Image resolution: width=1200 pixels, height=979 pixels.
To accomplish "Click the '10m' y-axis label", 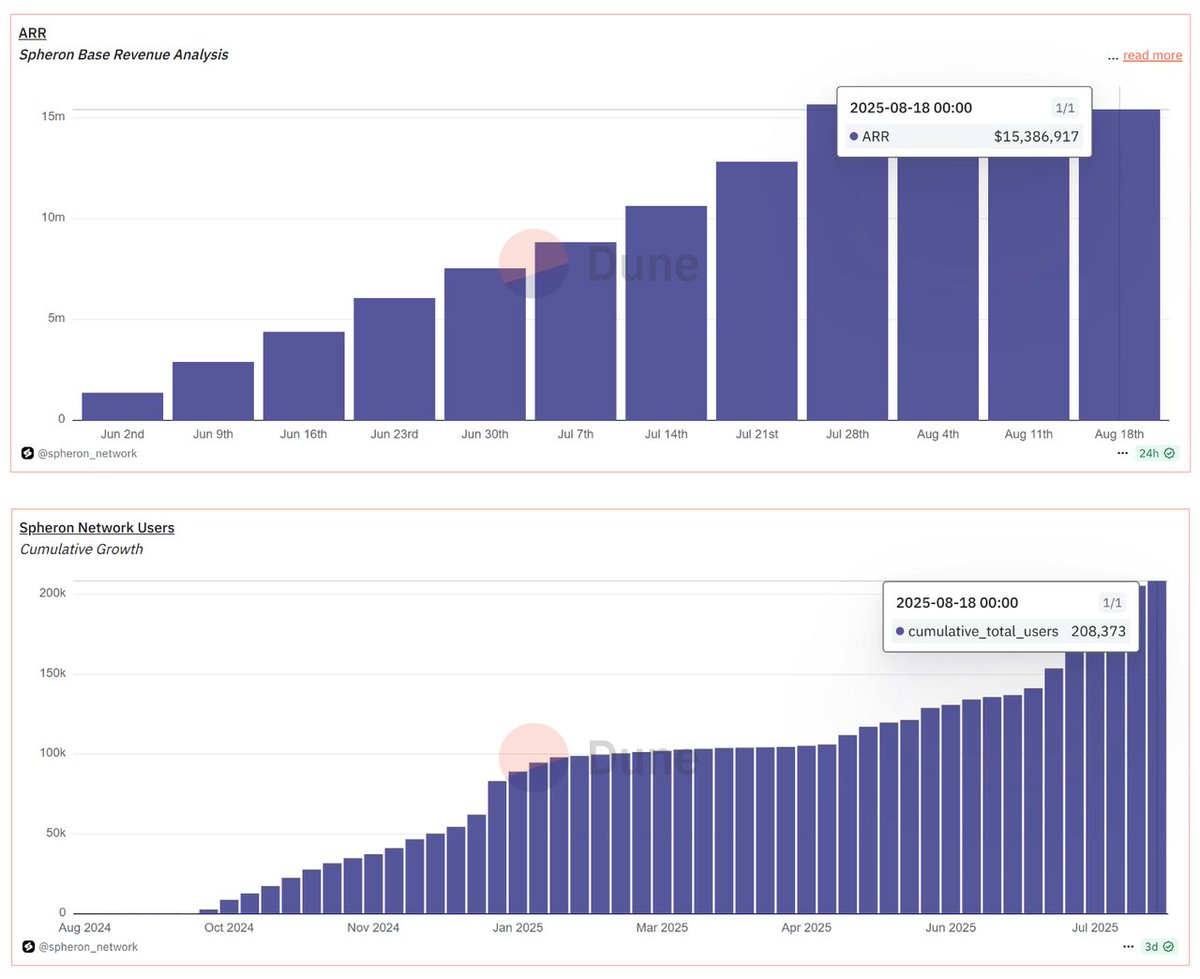I will coord(53,218).
